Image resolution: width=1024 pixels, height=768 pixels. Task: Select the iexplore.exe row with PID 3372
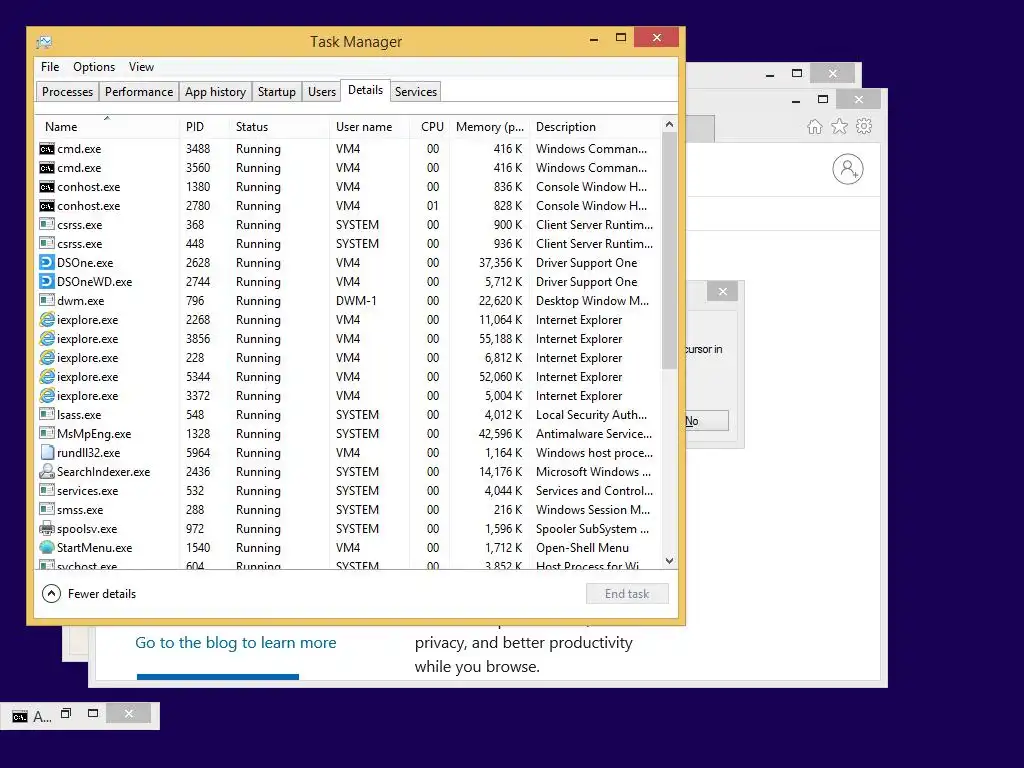[x=348, y=396]
